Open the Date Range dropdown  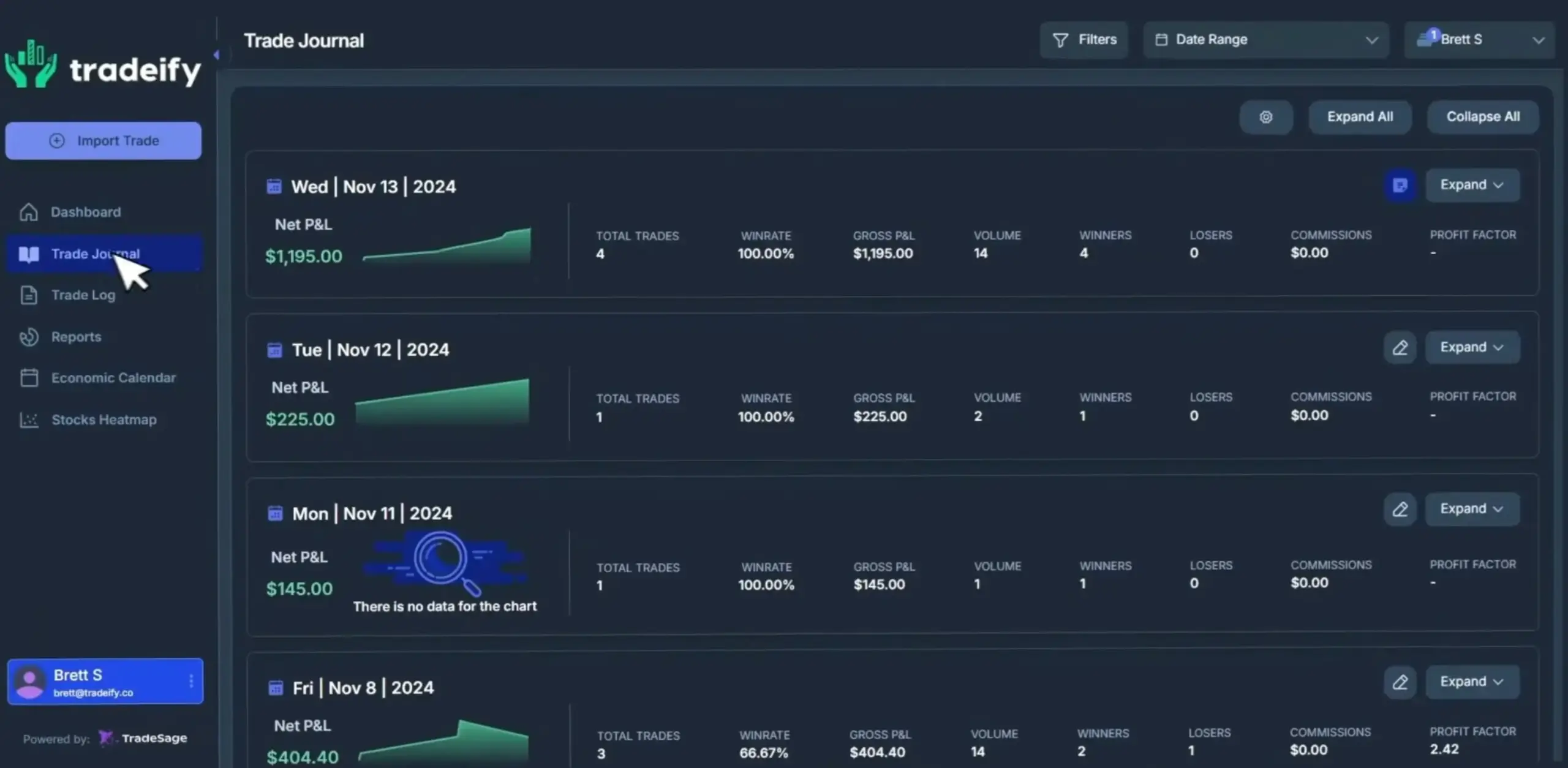(x=1265, y=40)
